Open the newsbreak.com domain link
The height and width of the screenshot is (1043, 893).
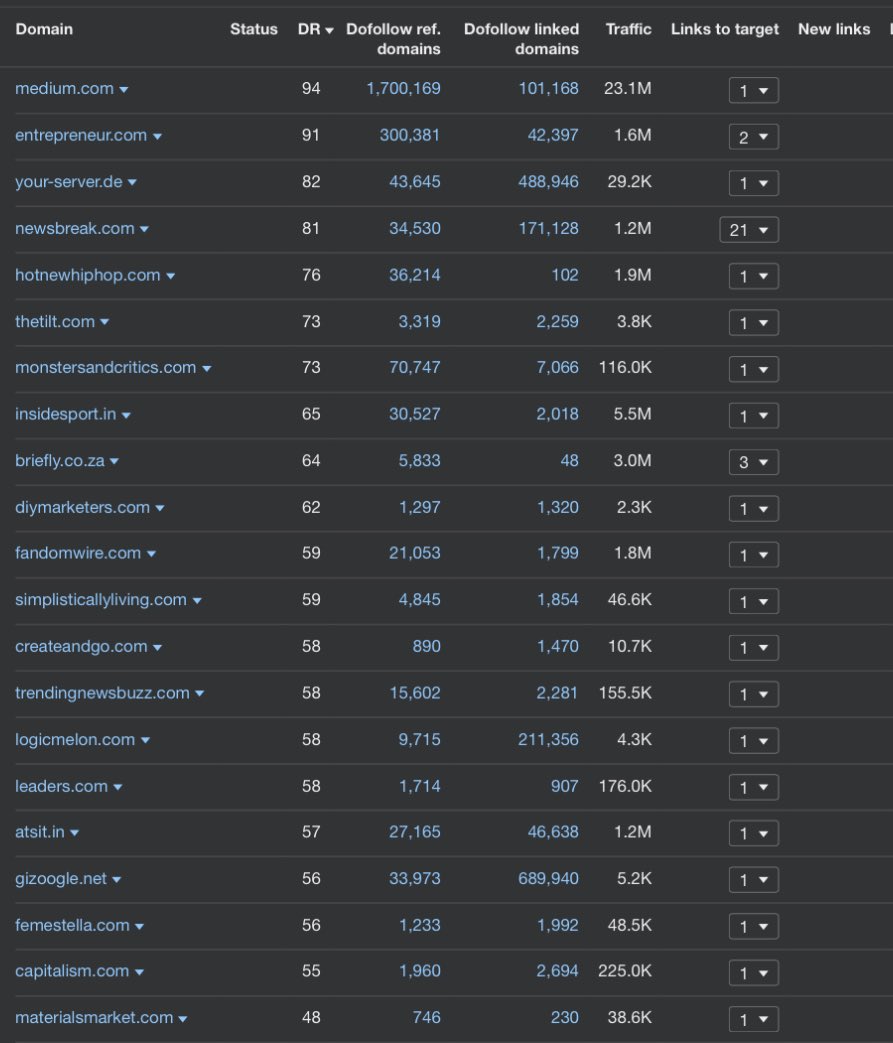click(75, 228)
